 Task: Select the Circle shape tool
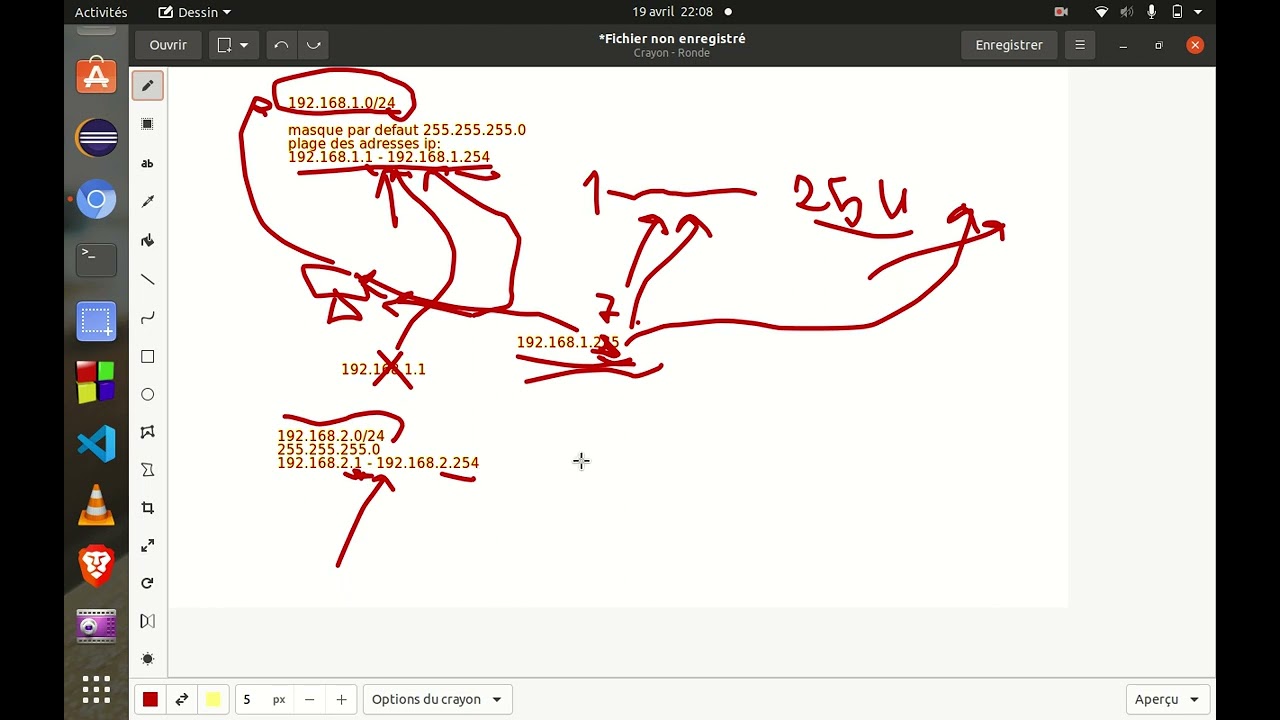[x=147, y=394]
